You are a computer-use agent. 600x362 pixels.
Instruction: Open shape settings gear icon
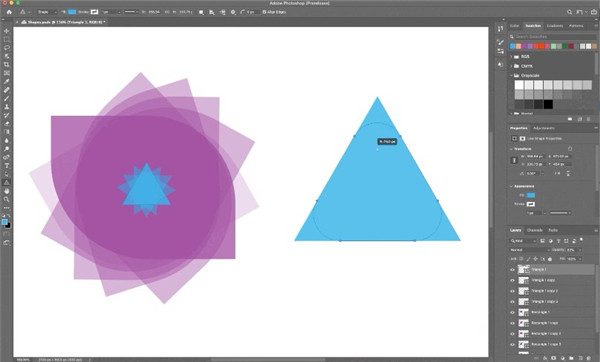(233, 12)
